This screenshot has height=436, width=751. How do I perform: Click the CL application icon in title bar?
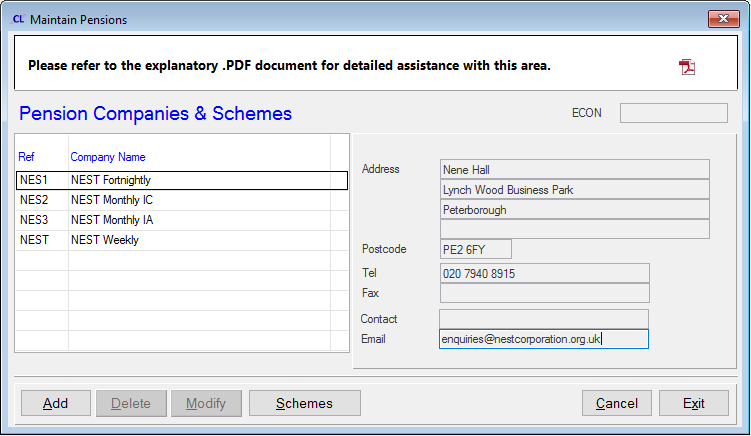18,19
